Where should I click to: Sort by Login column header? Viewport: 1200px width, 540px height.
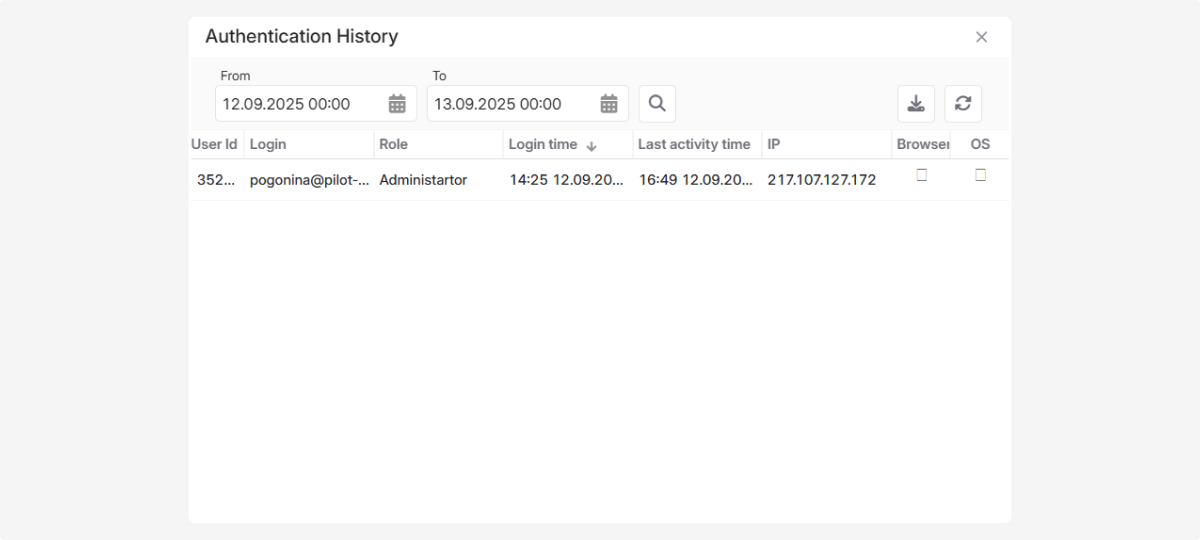tap(268, 144)
